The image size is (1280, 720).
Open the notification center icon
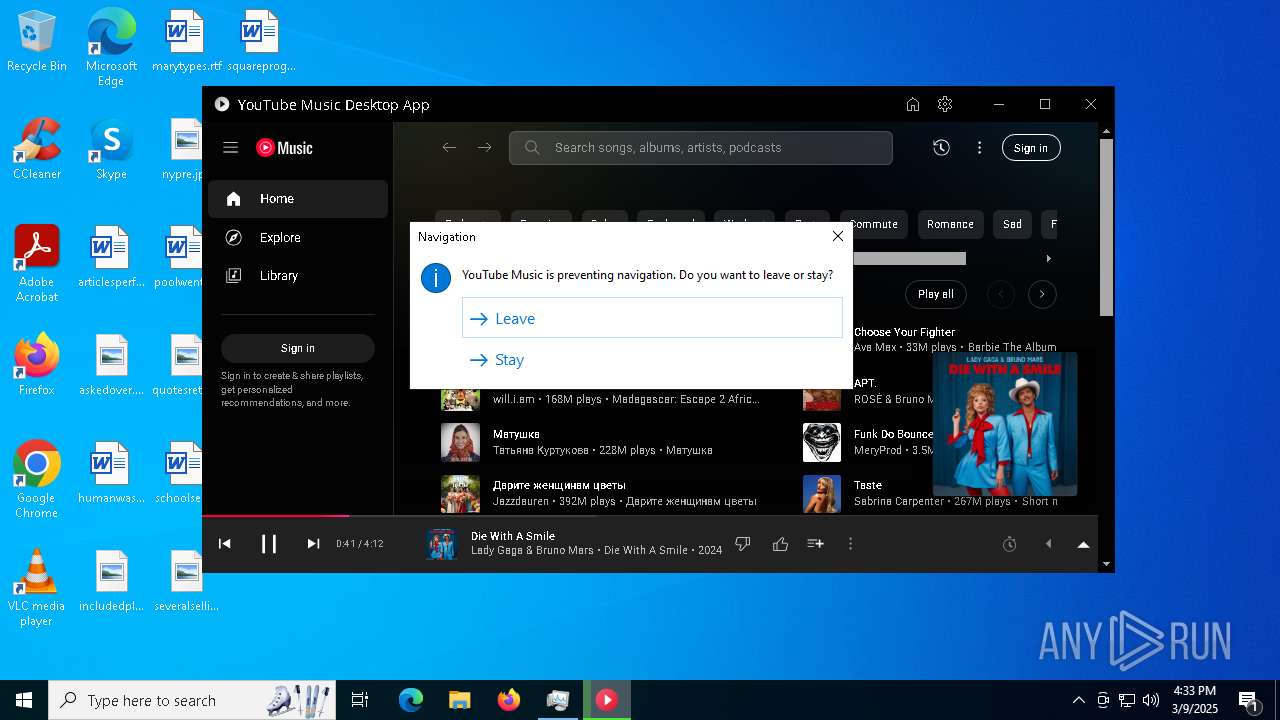(x=1249, y=701)
